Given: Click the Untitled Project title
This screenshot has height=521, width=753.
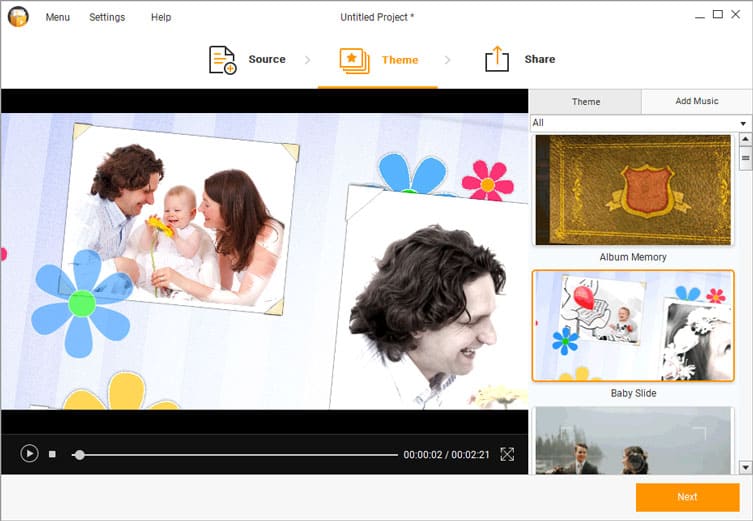Looking at the screenshot, I should (x=377, y=17).
